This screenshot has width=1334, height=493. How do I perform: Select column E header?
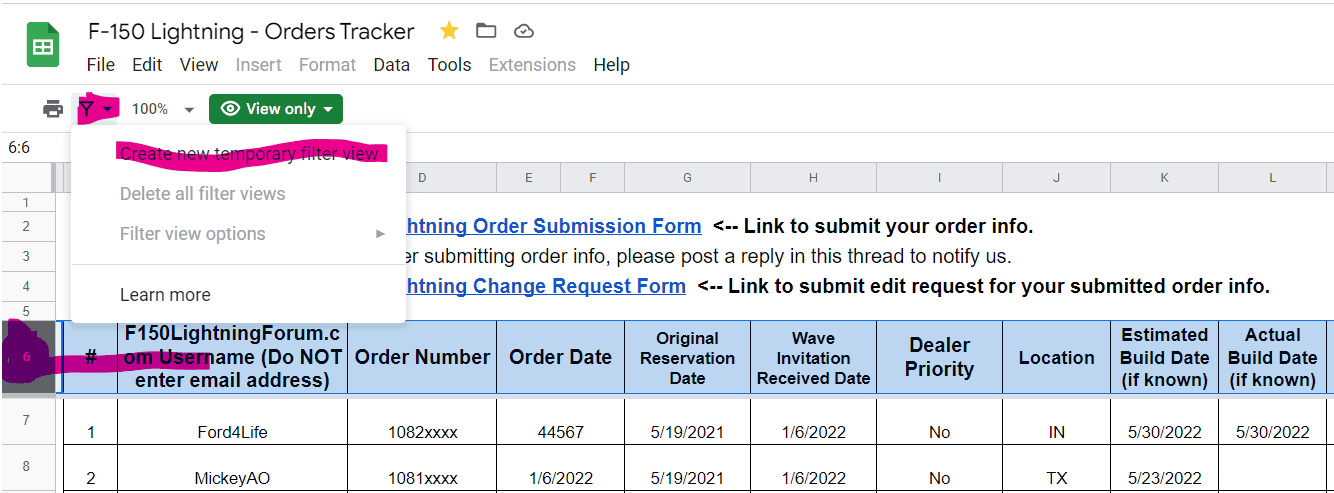[x=528, y=178]
